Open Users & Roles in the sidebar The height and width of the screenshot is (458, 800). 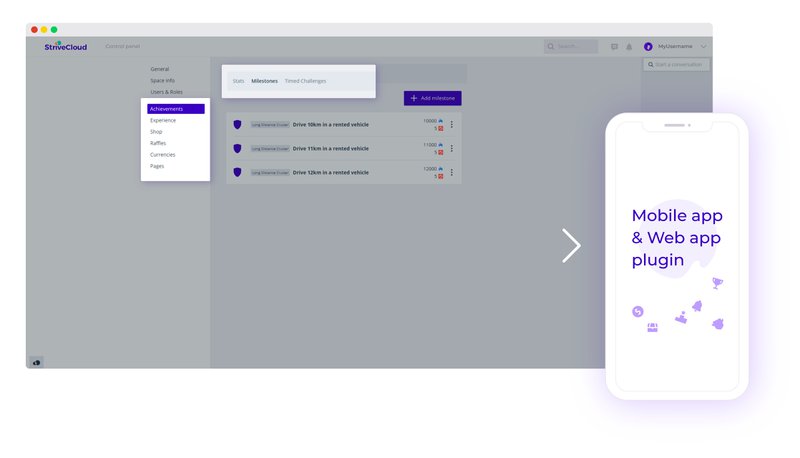click(166, 92)
